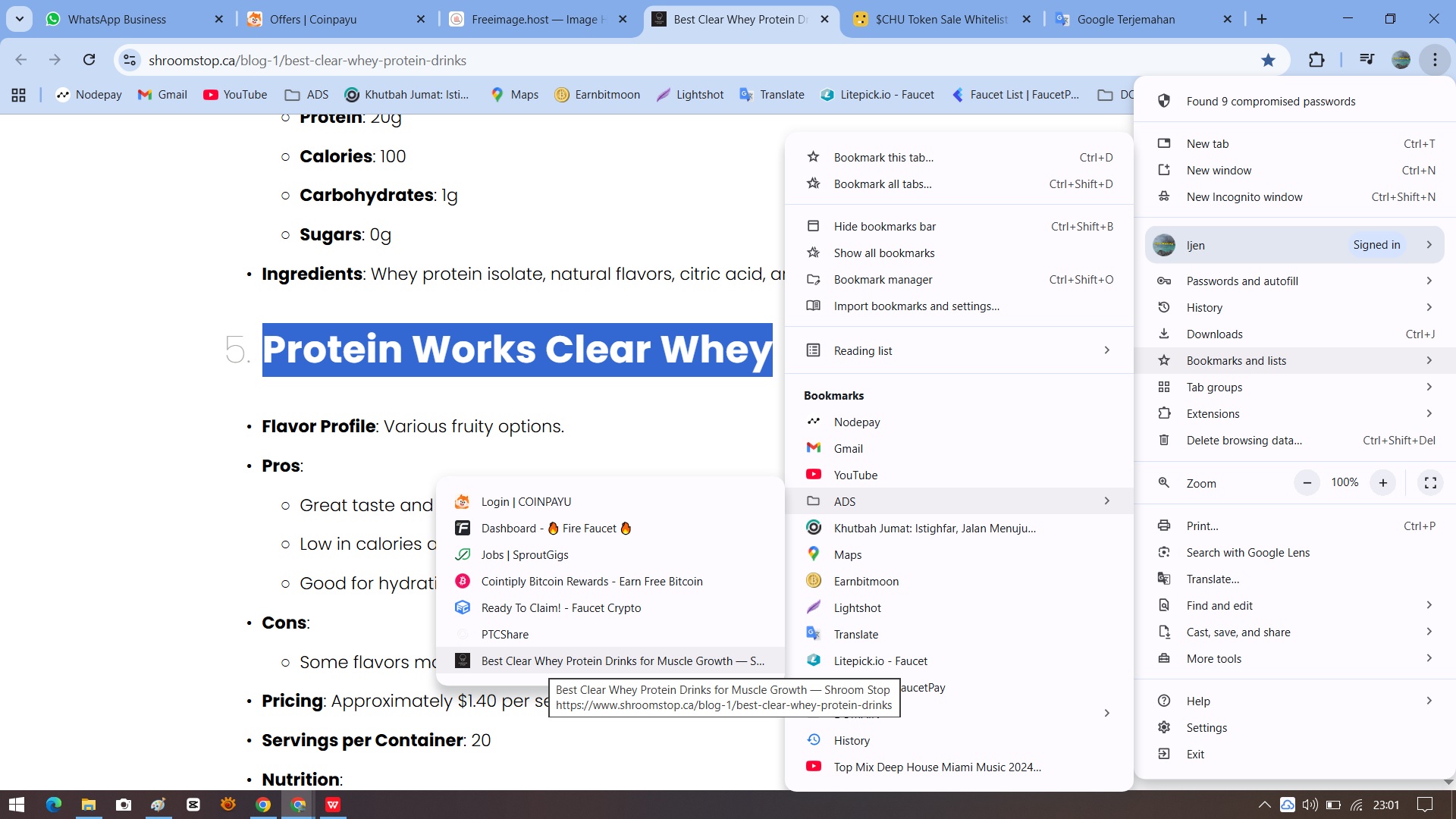Select 'Bookmark all tabs...' menu entry
The image size is (1456, 819).
pyautogui.click(x=959, y=184)
